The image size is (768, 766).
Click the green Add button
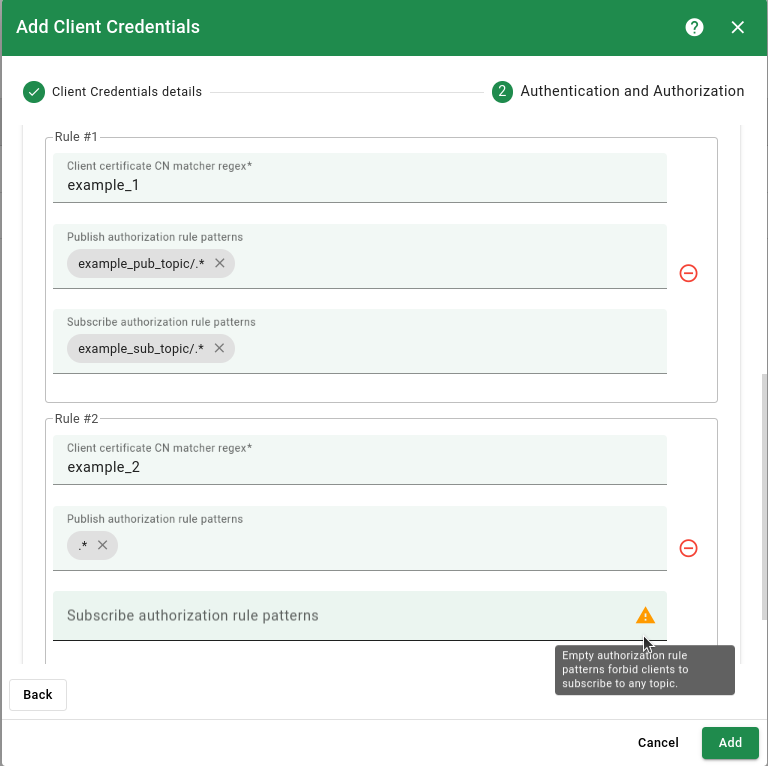pos(730,743)
